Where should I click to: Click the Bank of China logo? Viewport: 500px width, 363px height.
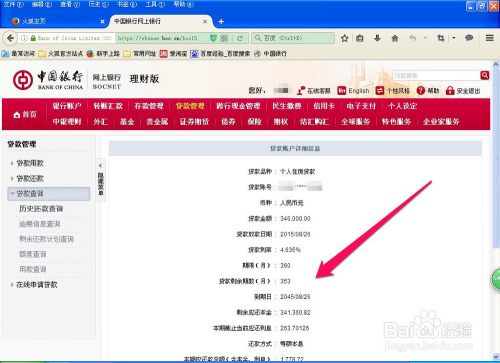(48, 80)
